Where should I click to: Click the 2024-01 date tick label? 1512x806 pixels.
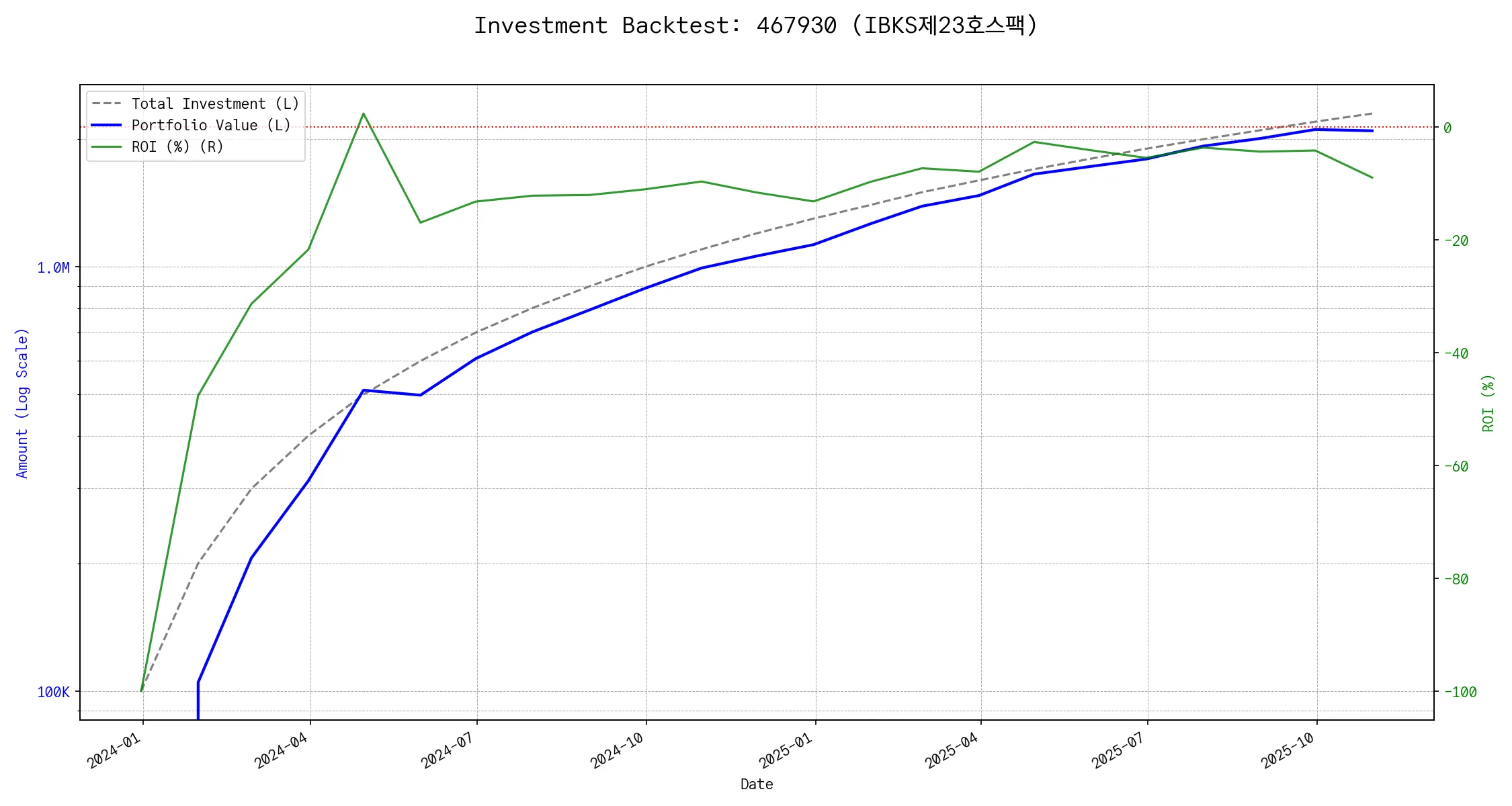pyautogui.click(x=114, y=750)
